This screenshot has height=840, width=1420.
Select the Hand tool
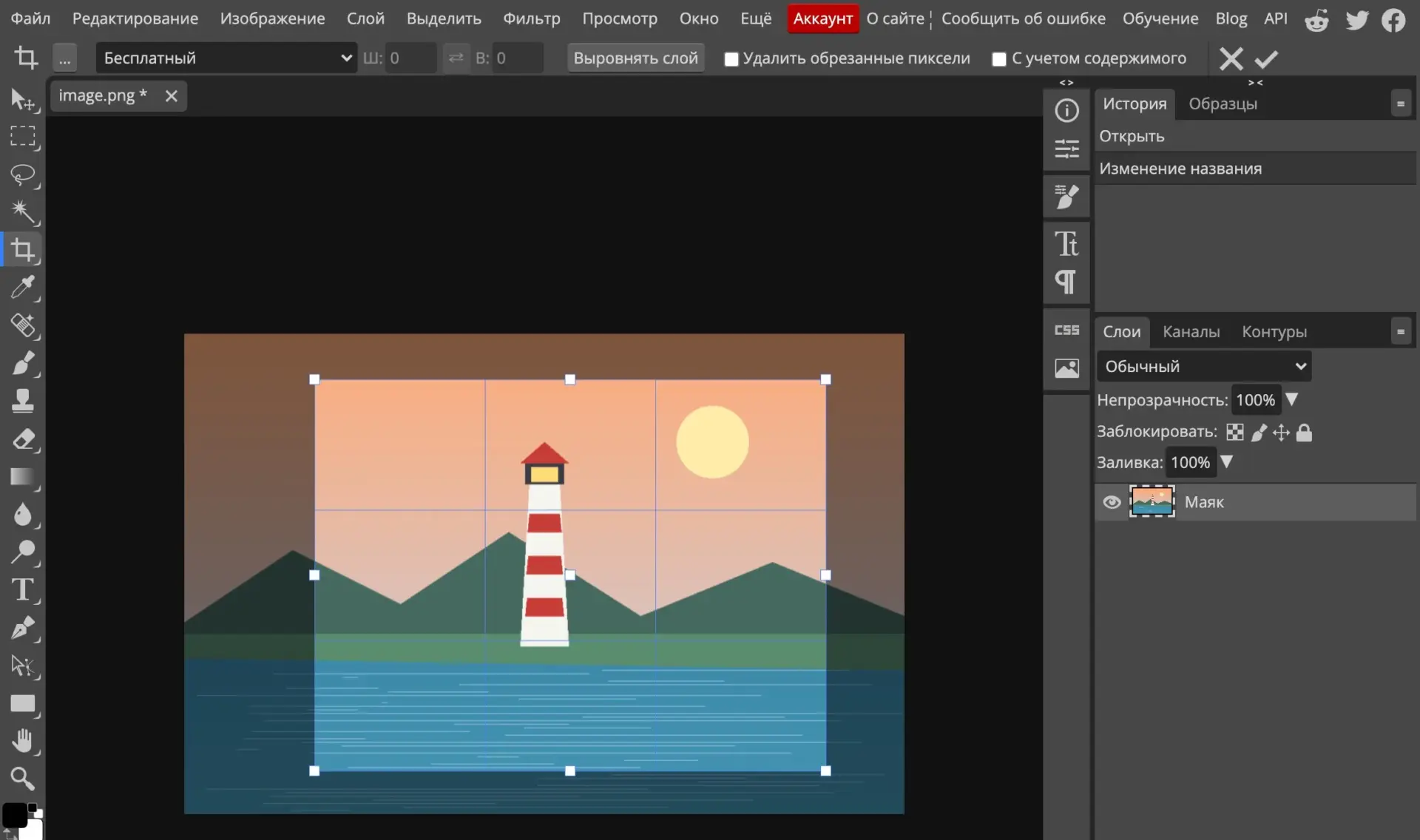click(23, 741)
